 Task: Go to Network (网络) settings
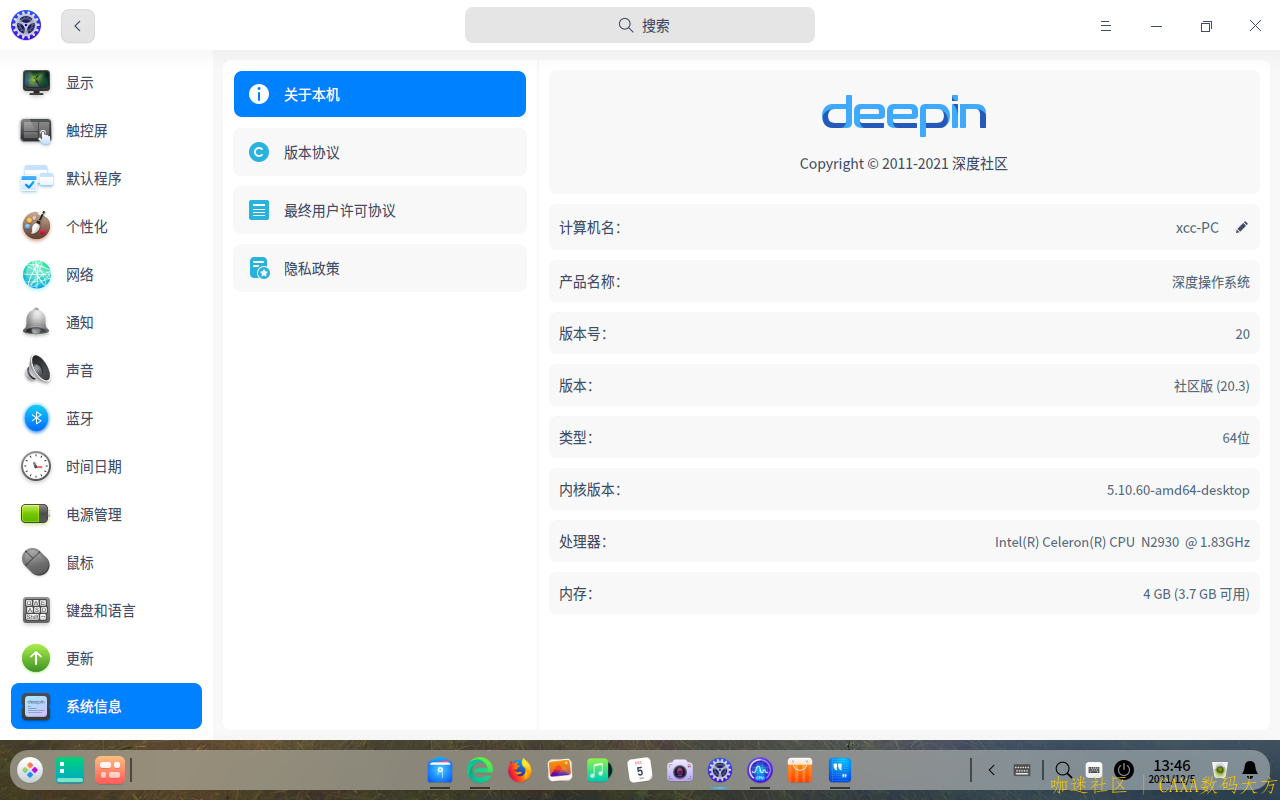tap(106, 275)
